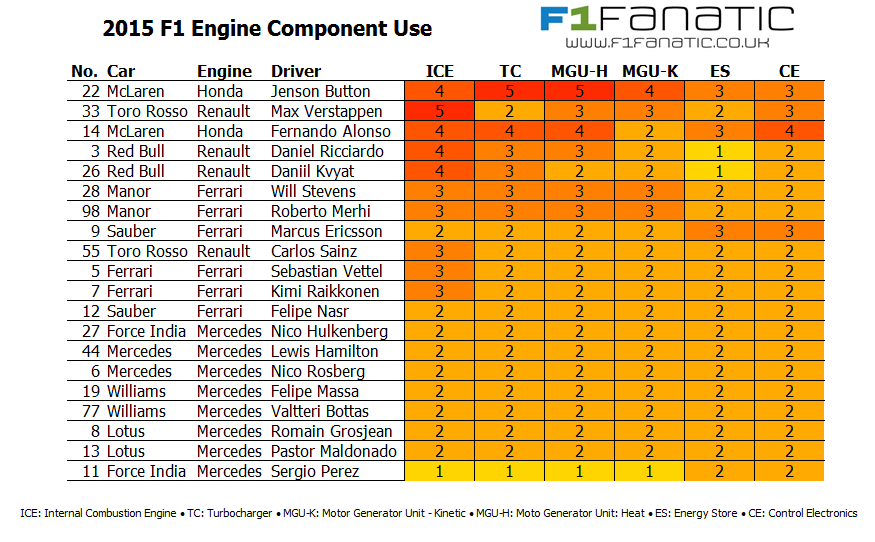Select the MGU-K column header
Screen dimensions: 875x542
coord(650,71)
